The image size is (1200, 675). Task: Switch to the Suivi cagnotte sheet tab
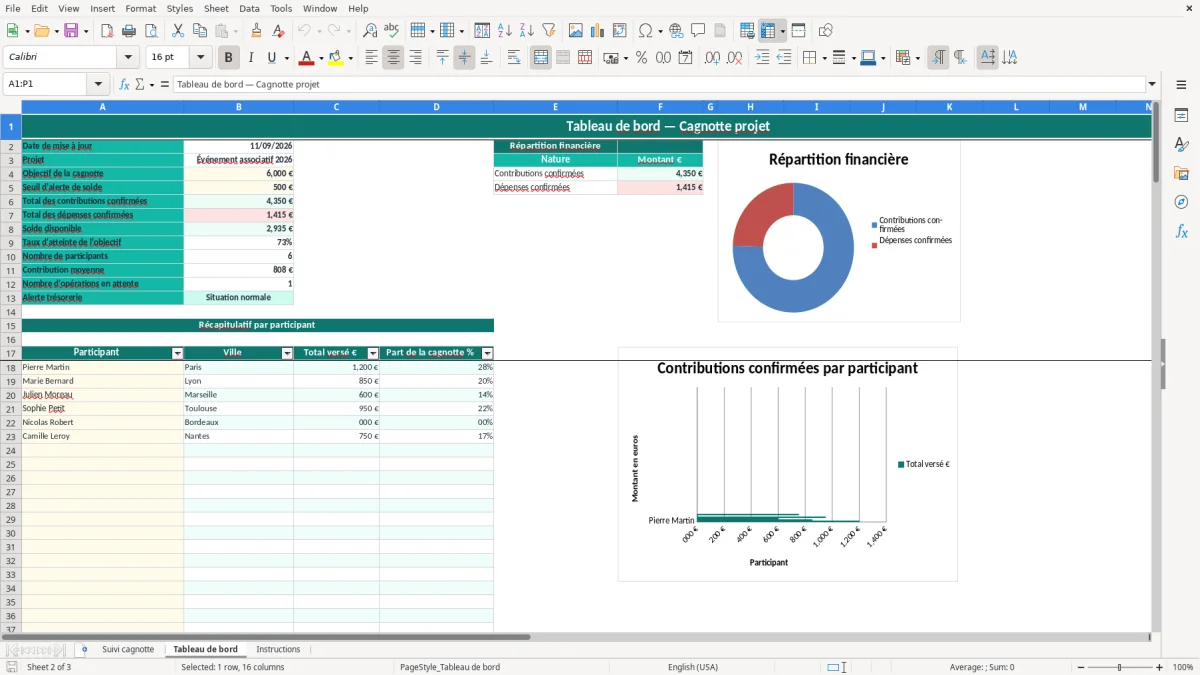128,649
